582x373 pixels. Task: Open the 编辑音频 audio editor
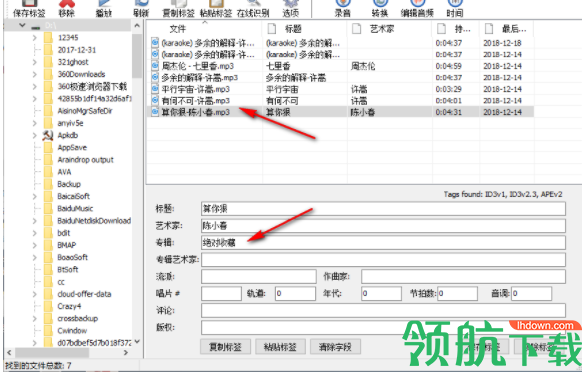[x=417, y=9]
